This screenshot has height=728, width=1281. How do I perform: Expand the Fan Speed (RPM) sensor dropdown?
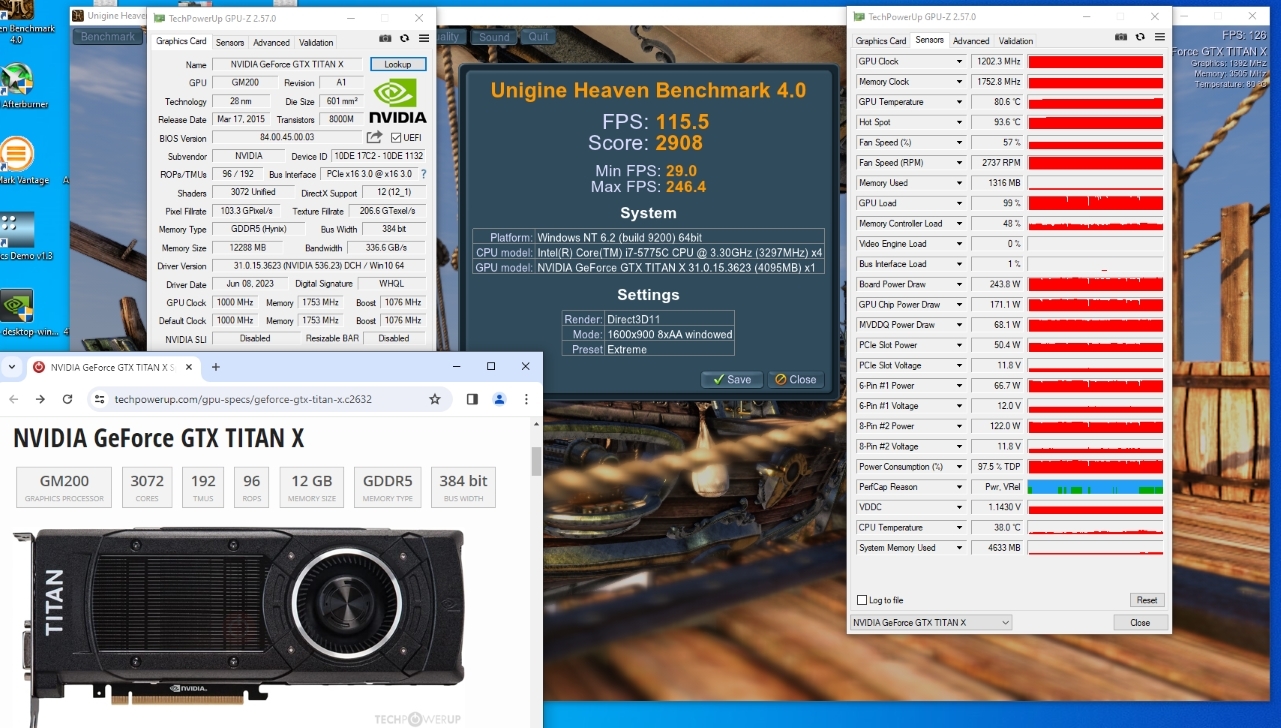pos(960,163)
